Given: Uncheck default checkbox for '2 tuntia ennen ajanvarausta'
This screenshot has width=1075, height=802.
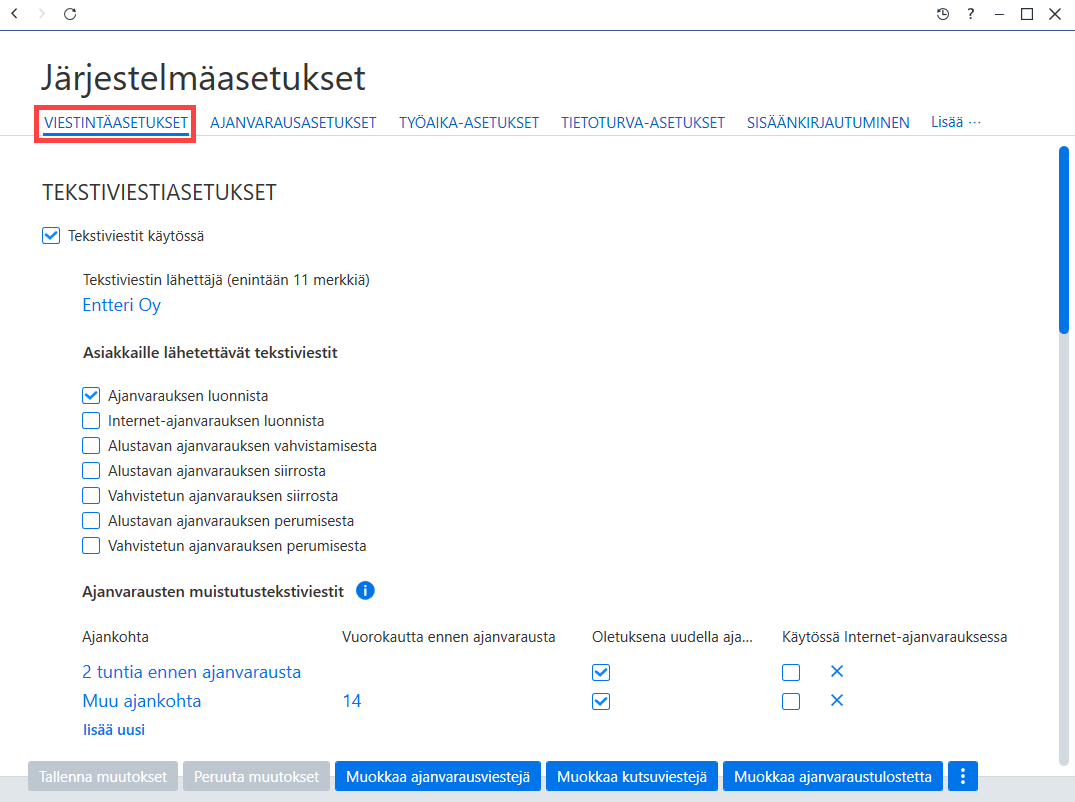Looking at the screenshot, I should (x=601, y=672).
